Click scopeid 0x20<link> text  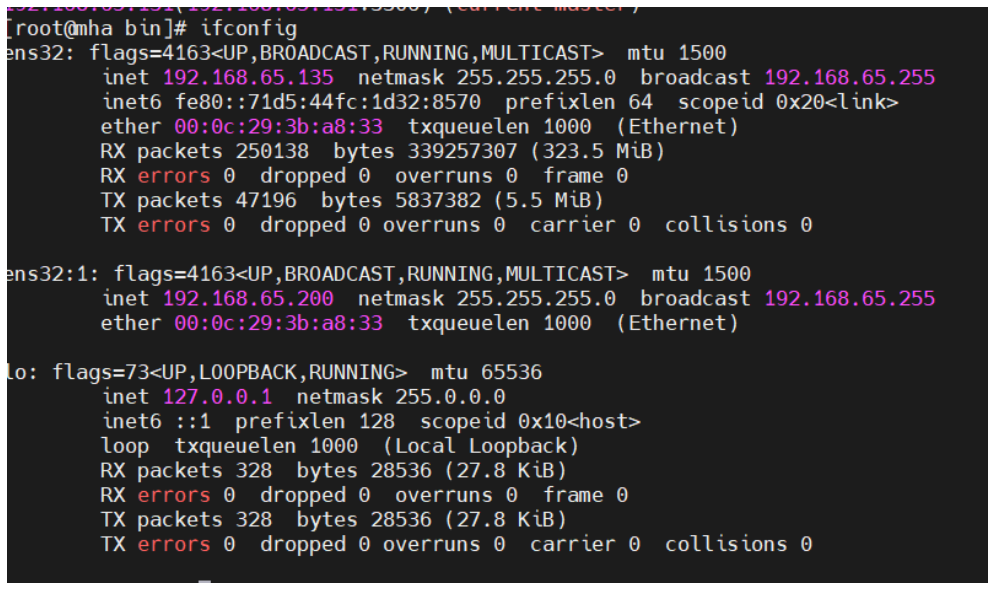pos(788,102)
